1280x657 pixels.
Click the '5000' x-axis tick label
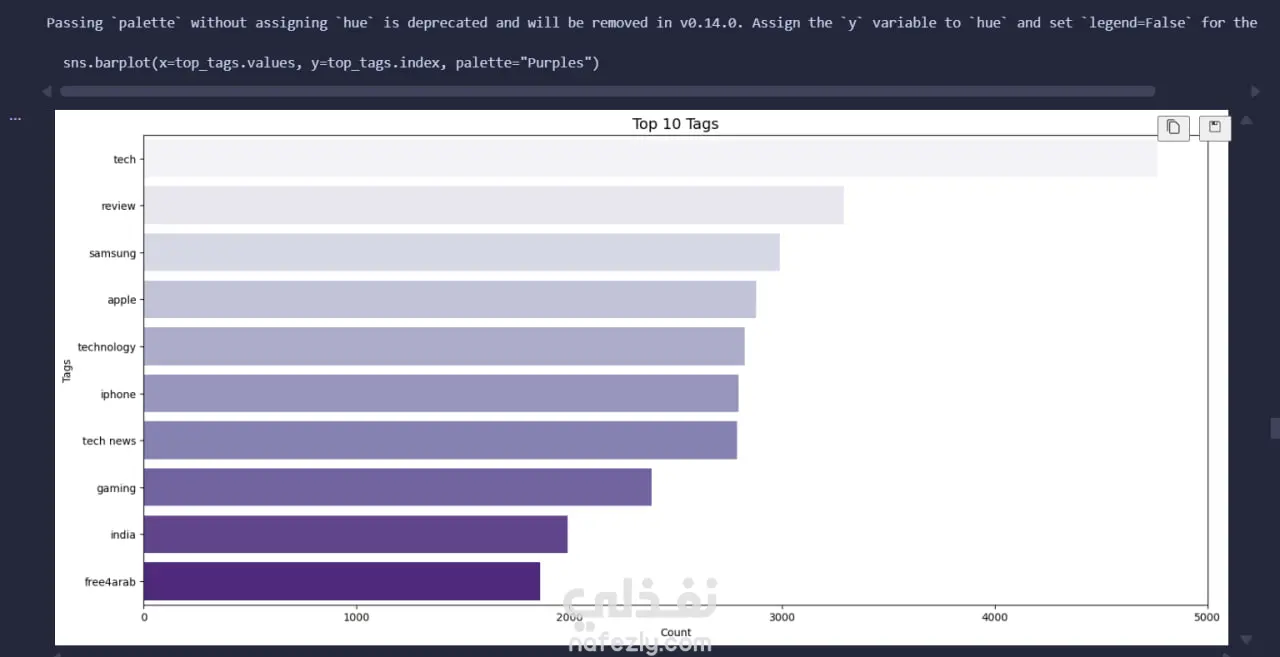(x=1207, y=617)
